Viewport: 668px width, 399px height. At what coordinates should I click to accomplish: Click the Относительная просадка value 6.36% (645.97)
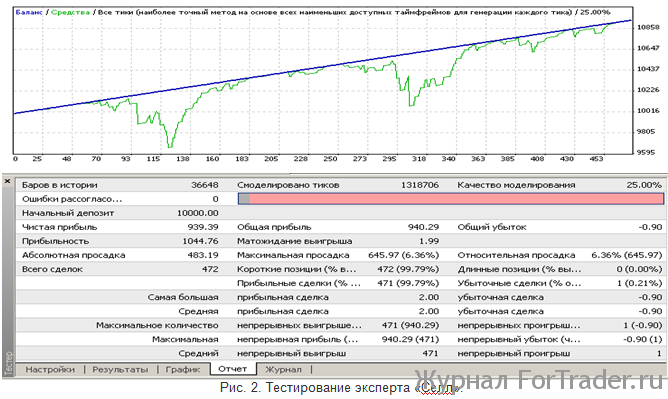point(627,255)
